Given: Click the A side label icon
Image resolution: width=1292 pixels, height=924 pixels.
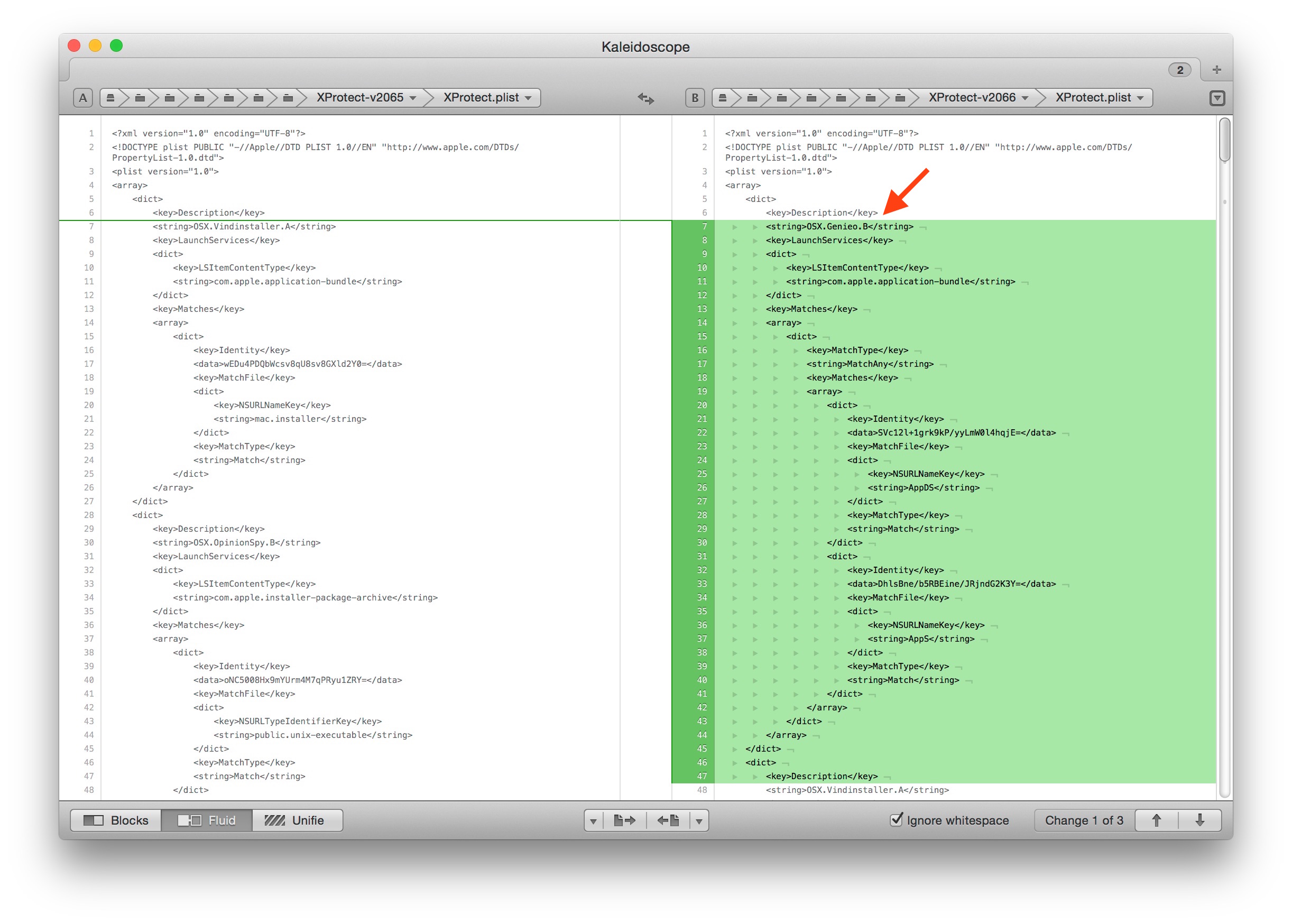Looking at the screenshot, I should [83, 98].
